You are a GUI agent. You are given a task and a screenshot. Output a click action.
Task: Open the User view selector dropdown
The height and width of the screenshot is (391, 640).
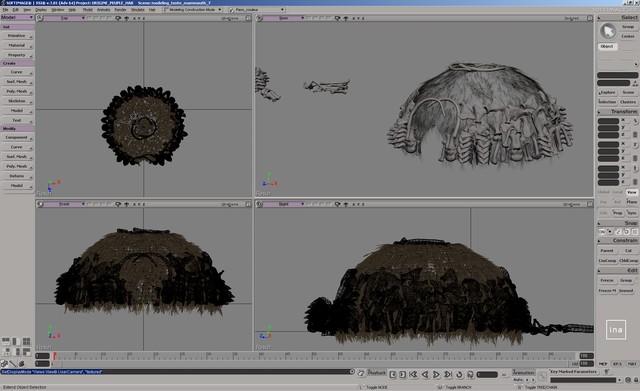[284, 18]
